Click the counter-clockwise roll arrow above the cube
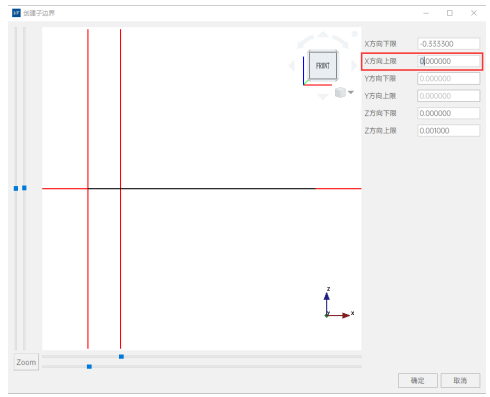The height and width of the screenshot is (397, 490). click(x=304, y=42)
